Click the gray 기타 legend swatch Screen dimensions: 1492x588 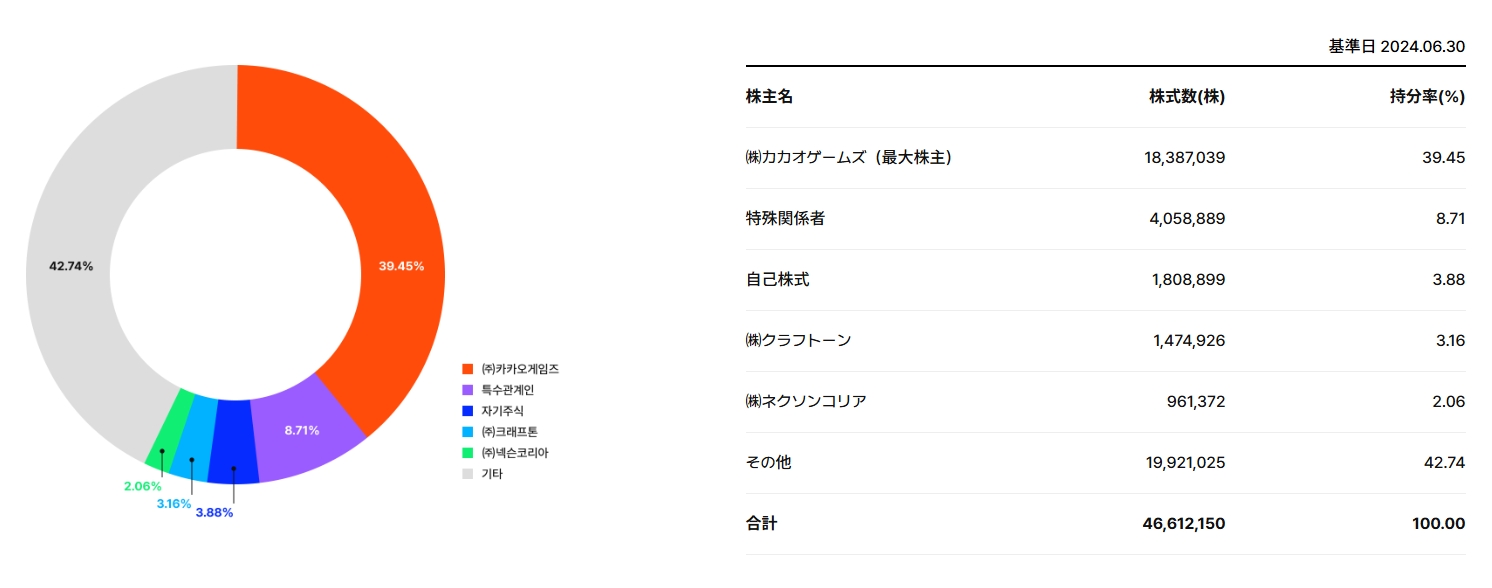click(x=467, y=474)
